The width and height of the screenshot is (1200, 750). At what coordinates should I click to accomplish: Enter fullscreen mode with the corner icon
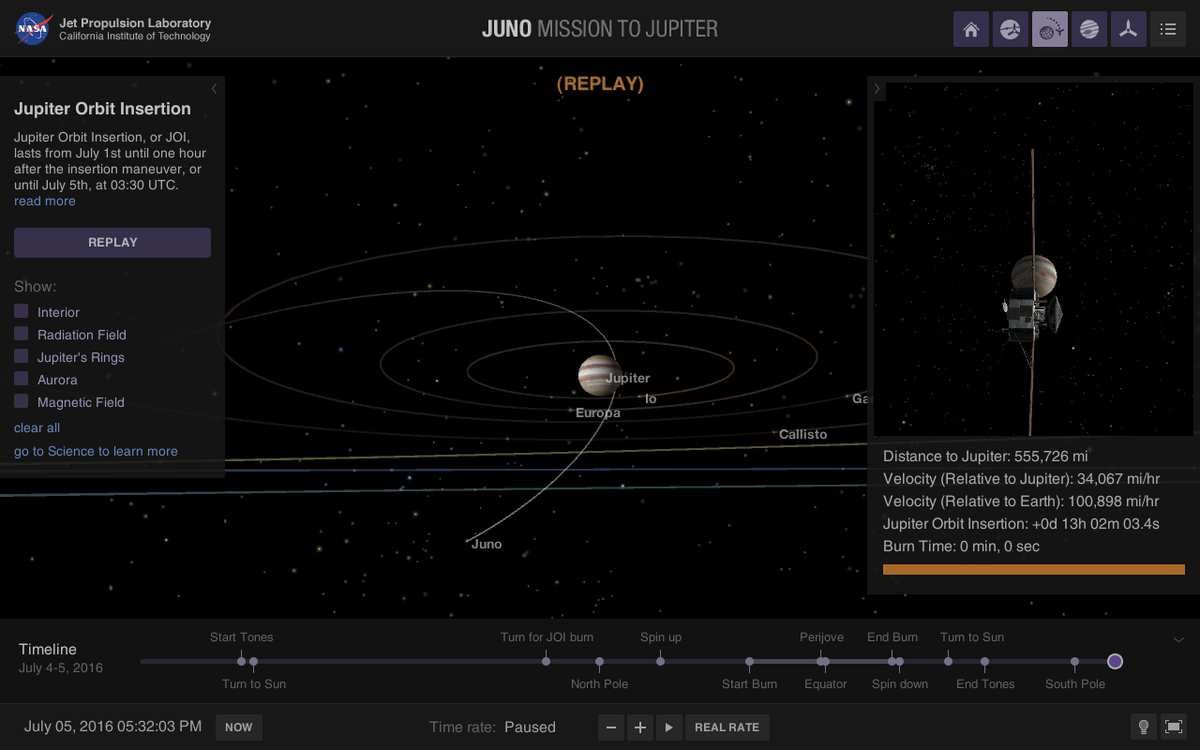(x=1174, y=727)
